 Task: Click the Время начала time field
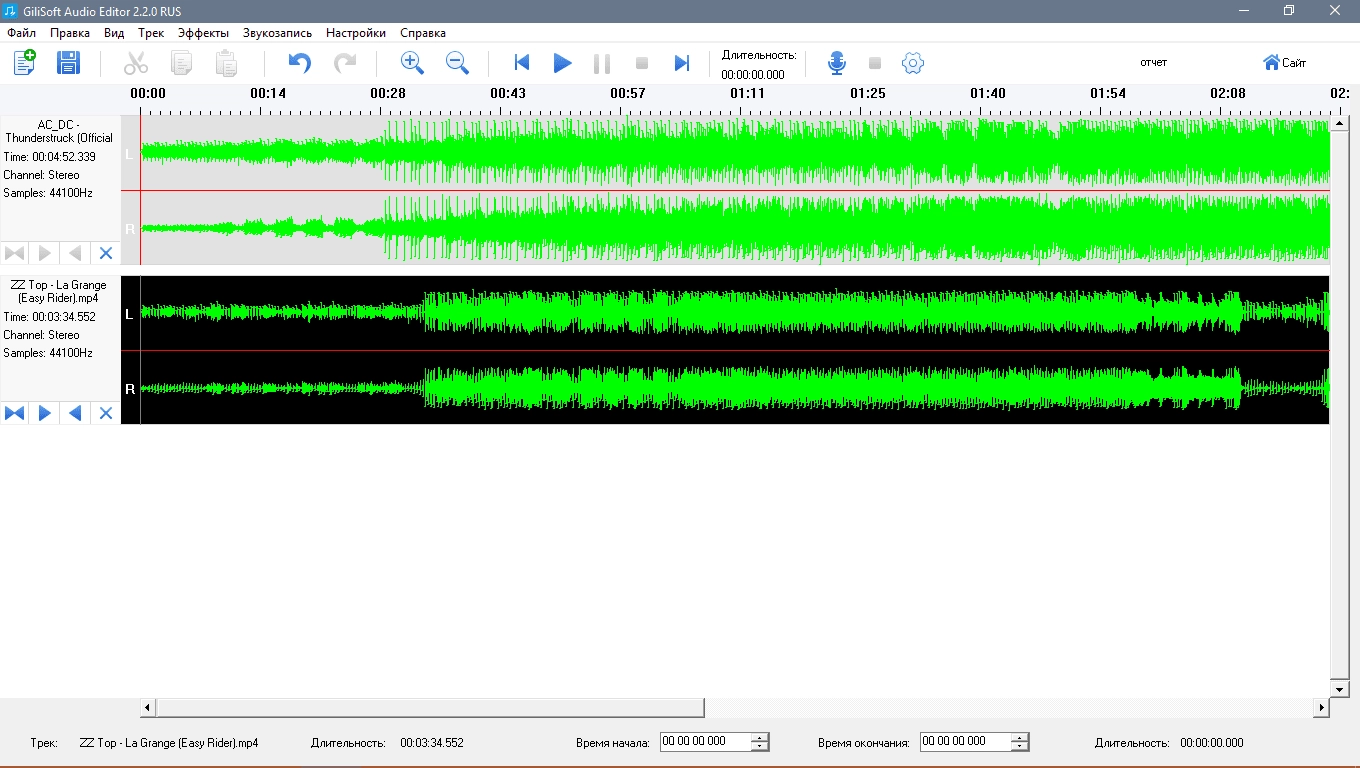705,742
